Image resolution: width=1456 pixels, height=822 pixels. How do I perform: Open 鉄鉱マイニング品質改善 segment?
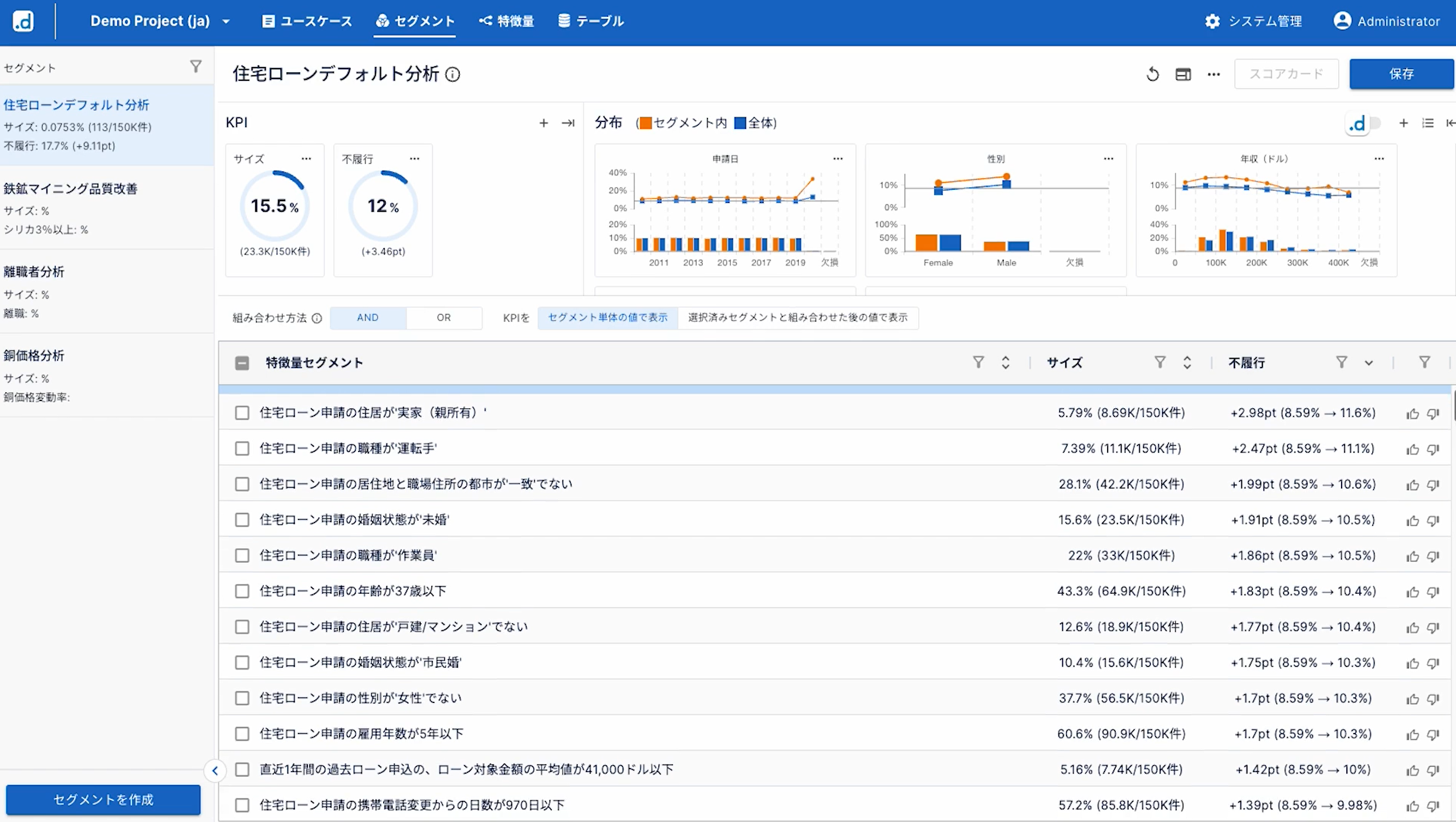click(107, 208)
